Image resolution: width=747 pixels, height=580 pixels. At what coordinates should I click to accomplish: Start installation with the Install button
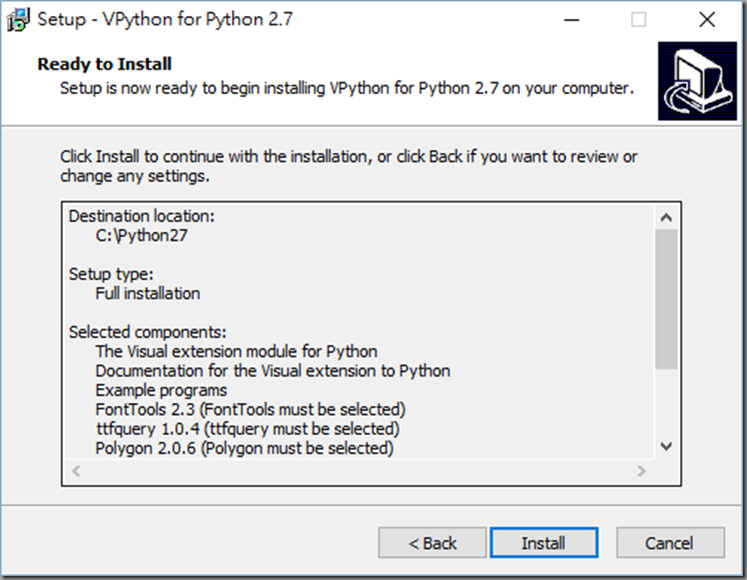[x=544, y=542]
